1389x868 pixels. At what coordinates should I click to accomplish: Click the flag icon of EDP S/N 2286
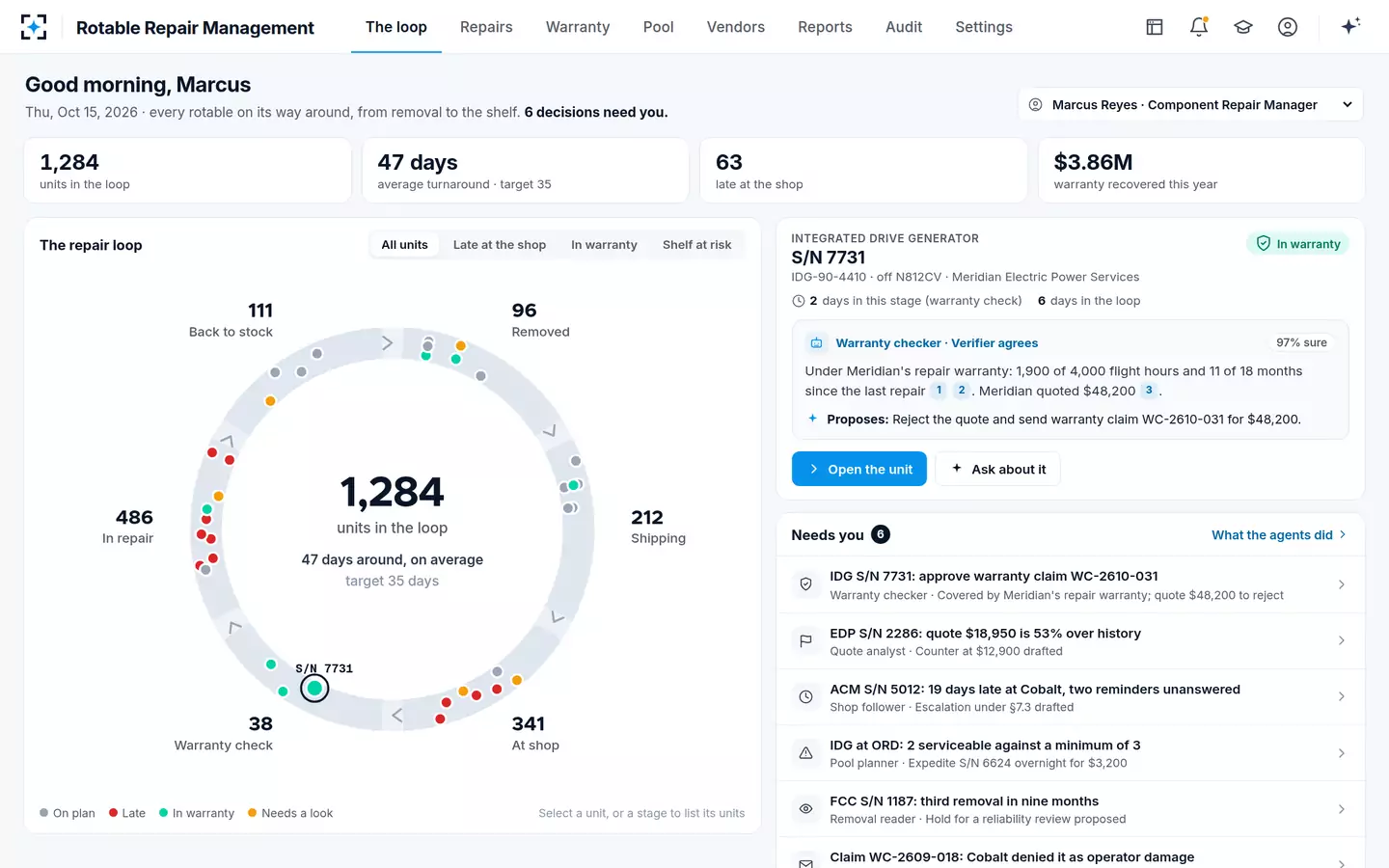(805, 640)
